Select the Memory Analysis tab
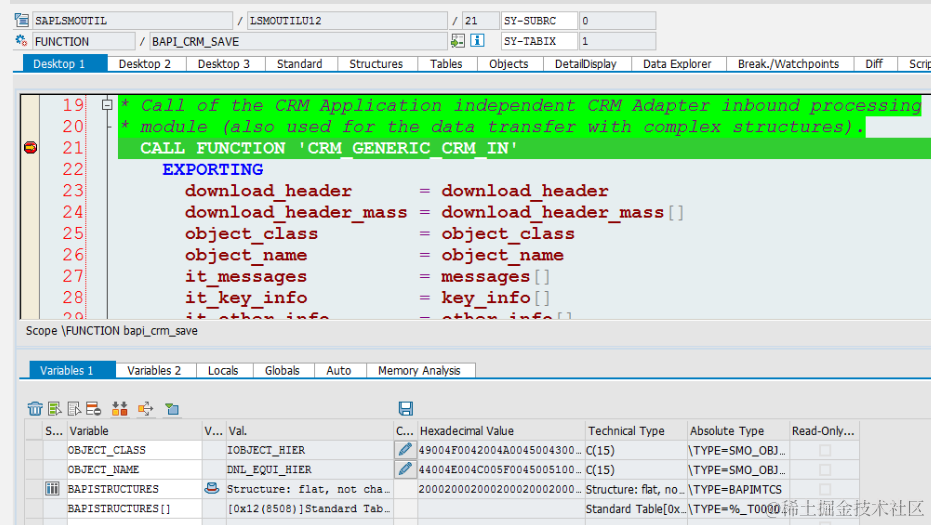This screenshot has height=525, width=931. [x=420, y=370]
